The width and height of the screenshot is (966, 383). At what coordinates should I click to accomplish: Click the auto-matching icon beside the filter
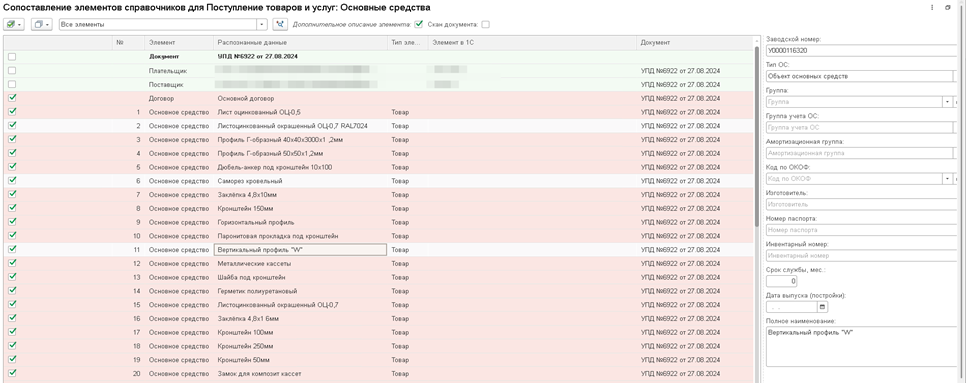click(x=280, y=24)
